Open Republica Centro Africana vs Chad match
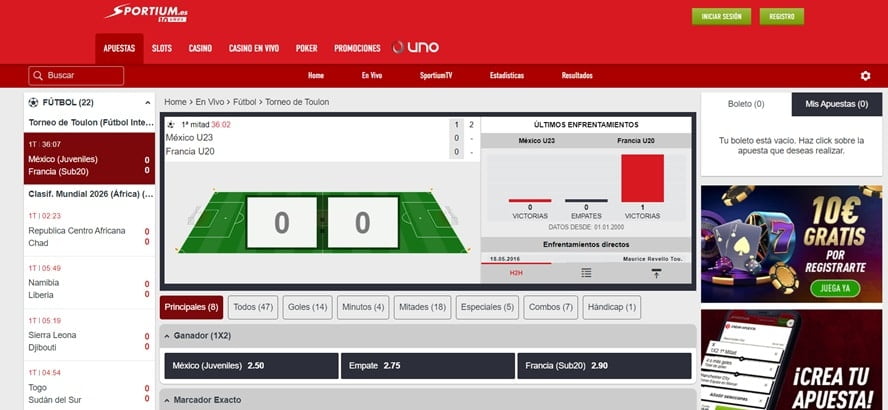The image size is (888, 410). [89, 230]
